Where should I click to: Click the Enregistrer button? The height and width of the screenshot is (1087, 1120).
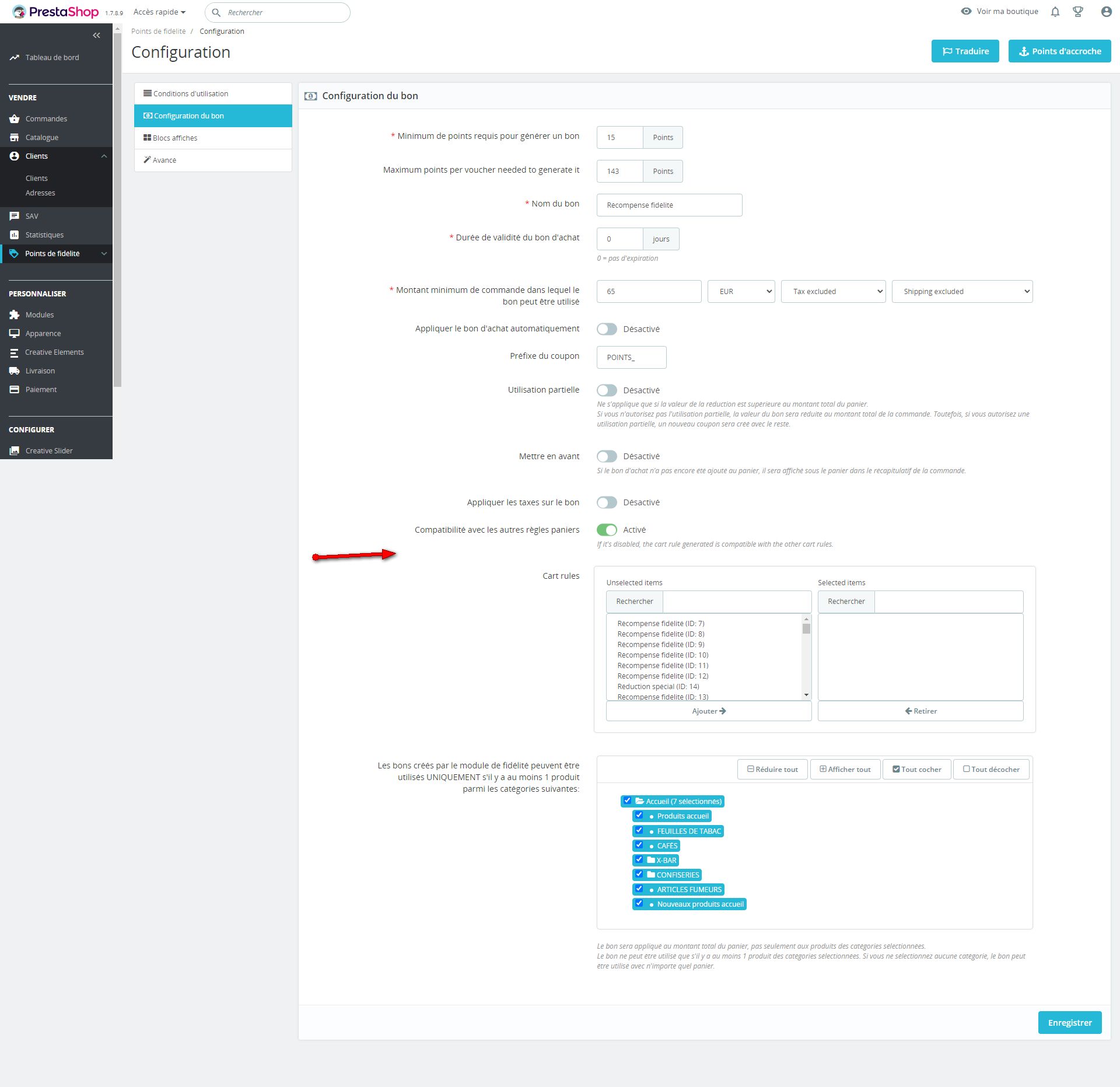click(1069, 1022)
